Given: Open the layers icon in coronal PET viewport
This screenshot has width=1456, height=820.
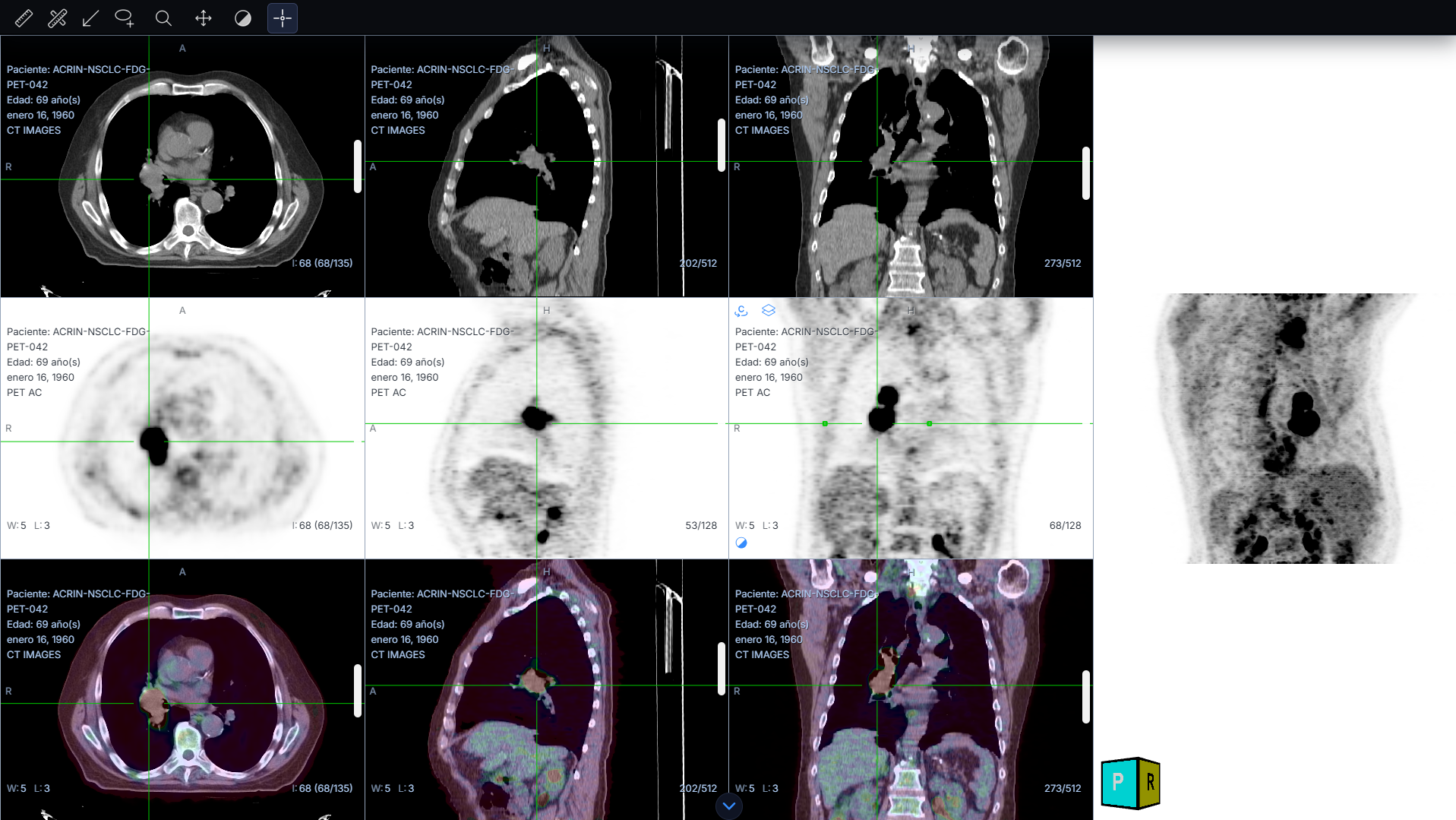Looking at the screenshot, I should pyautogui.click(x=769, y=310).
